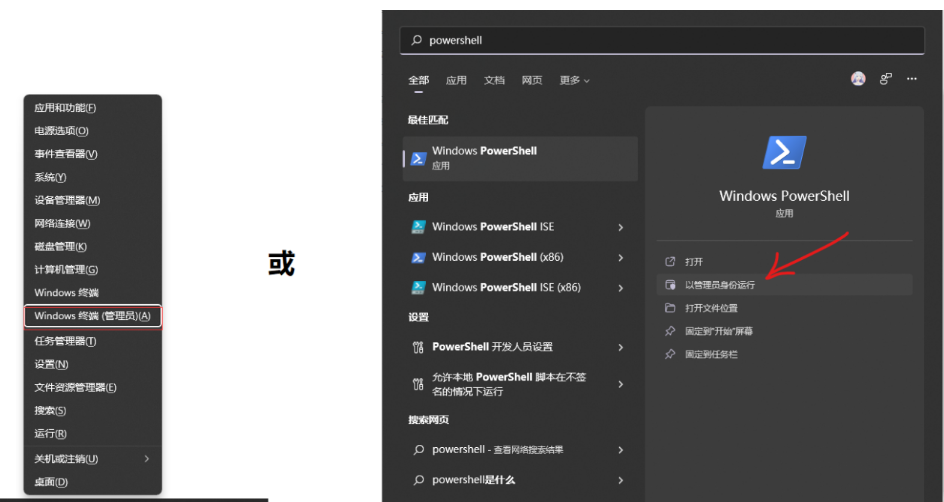
Task: Open the 更多 (More) dropdown
Action: [574, 80]
